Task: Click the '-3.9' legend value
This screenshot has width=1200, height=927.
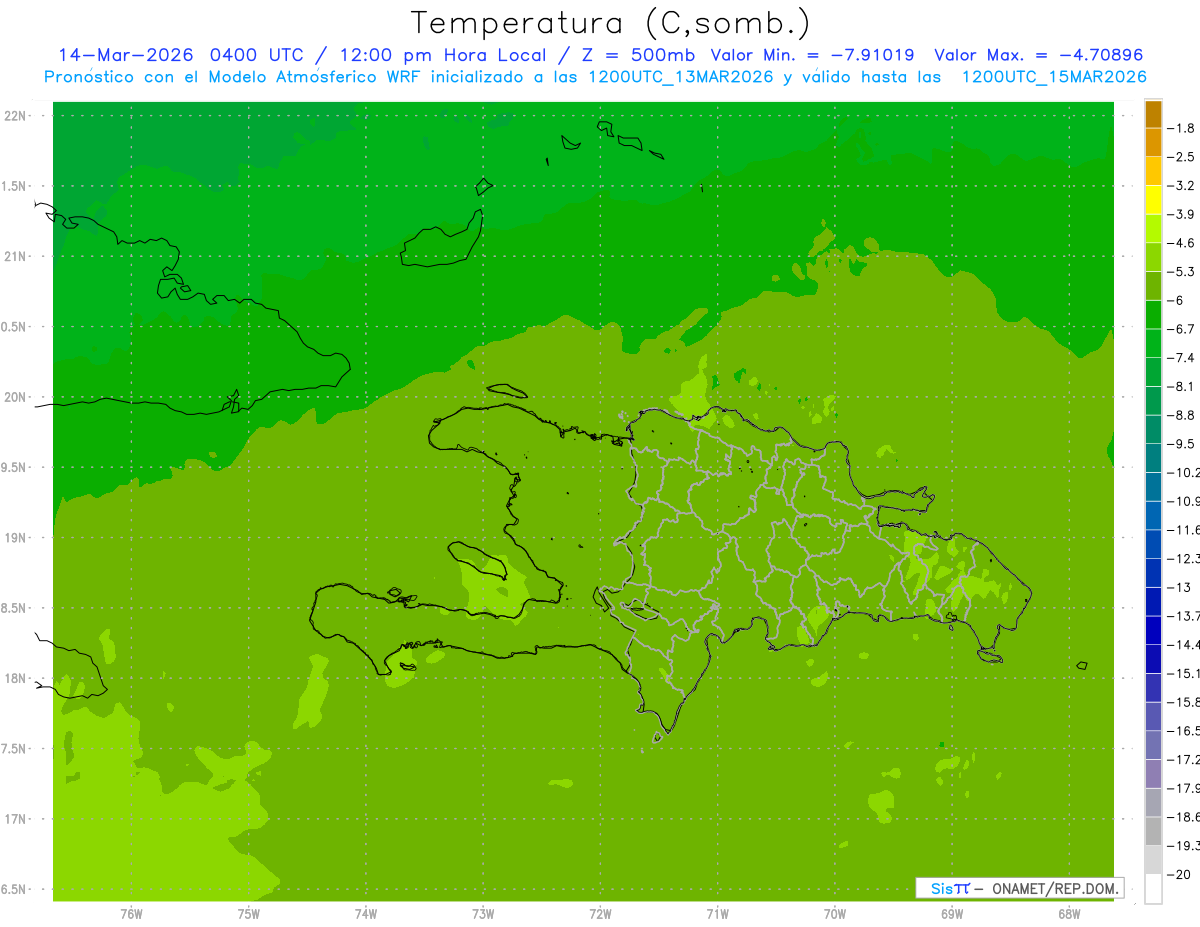Action: (1182, 214)
